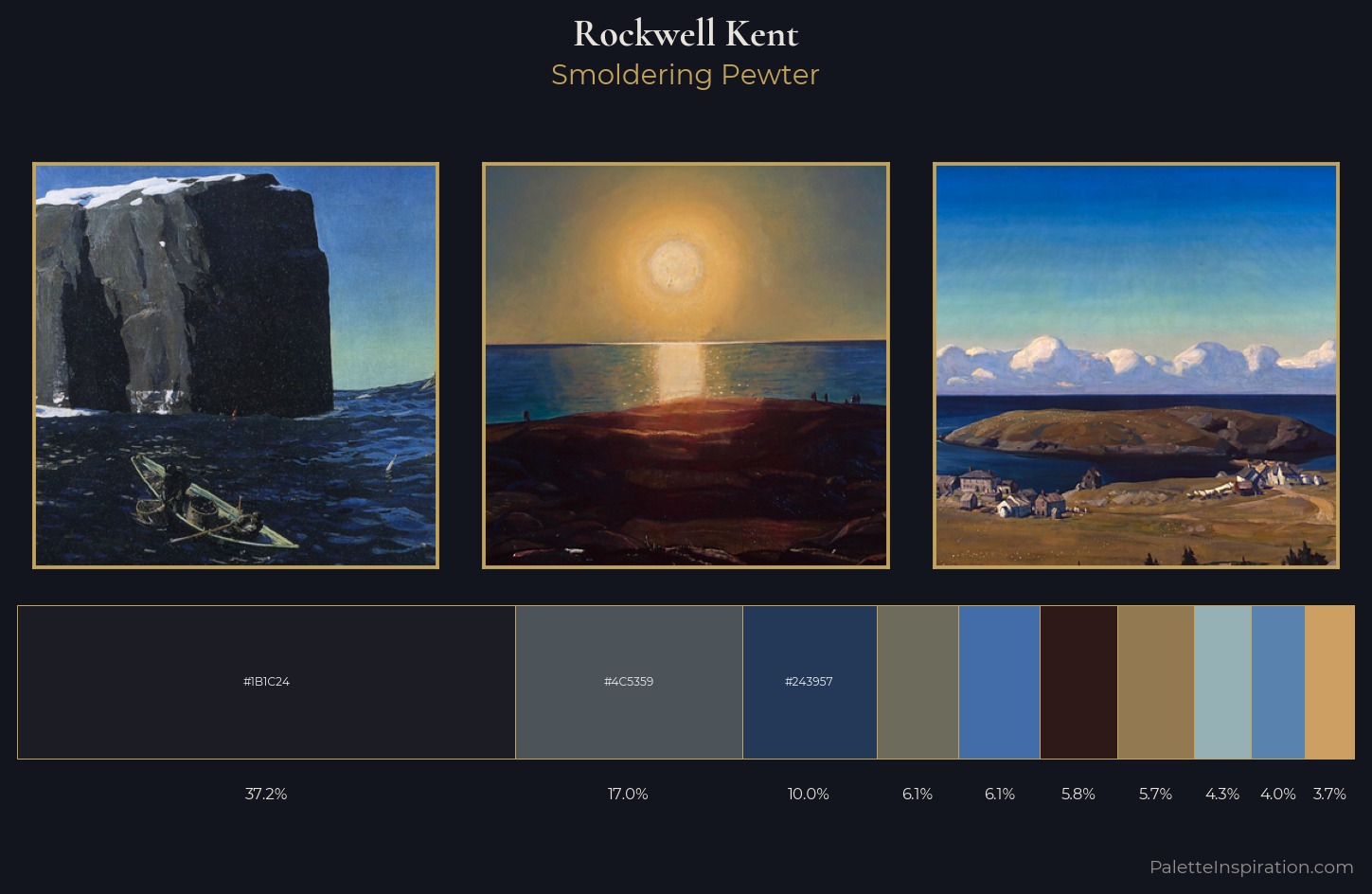Image resolution: width=1372 pixels, height=894 pixels.
Task: Click the 3.7% percentage label
Action: [1329, 794]
